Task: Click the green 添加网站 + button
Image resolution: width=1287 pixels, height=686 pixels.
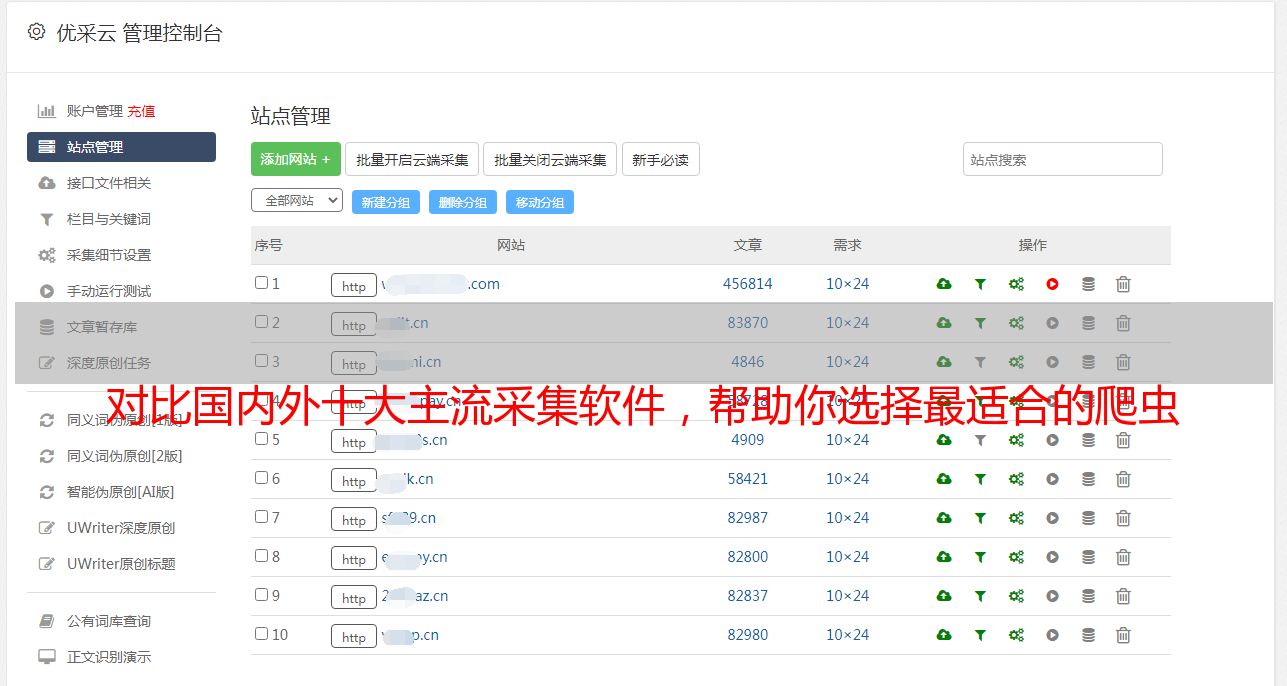Action: coord(295,159)
